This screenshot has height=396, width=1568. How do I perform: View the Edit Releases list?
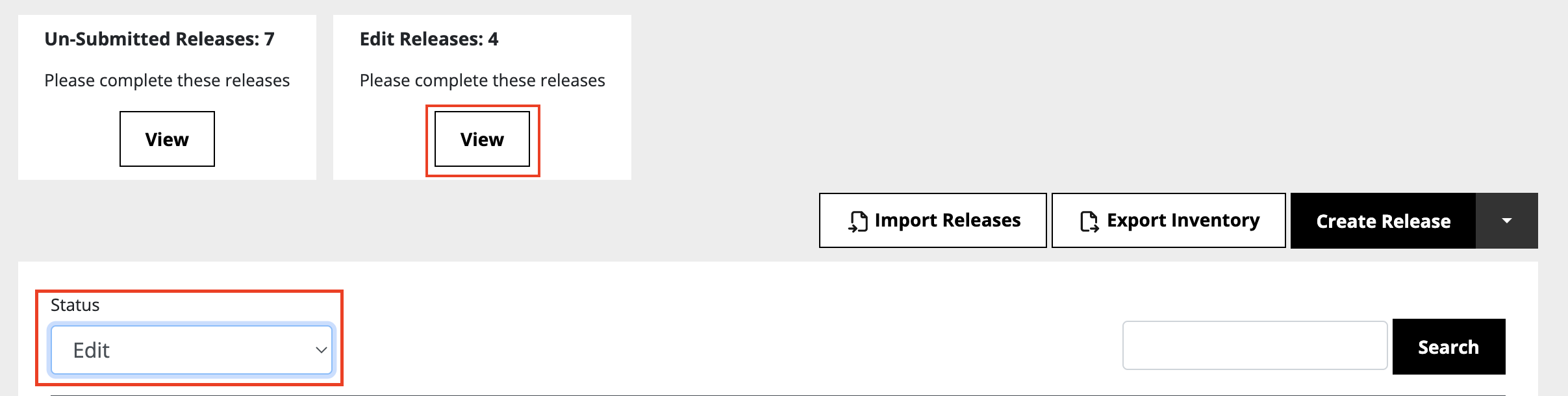pos(482,139)
